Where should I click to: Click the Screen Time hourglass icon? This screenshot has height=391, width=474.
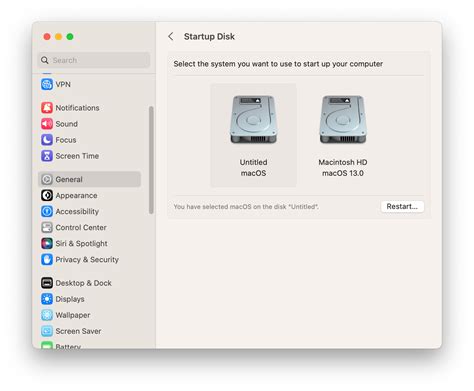click(47, 156)
